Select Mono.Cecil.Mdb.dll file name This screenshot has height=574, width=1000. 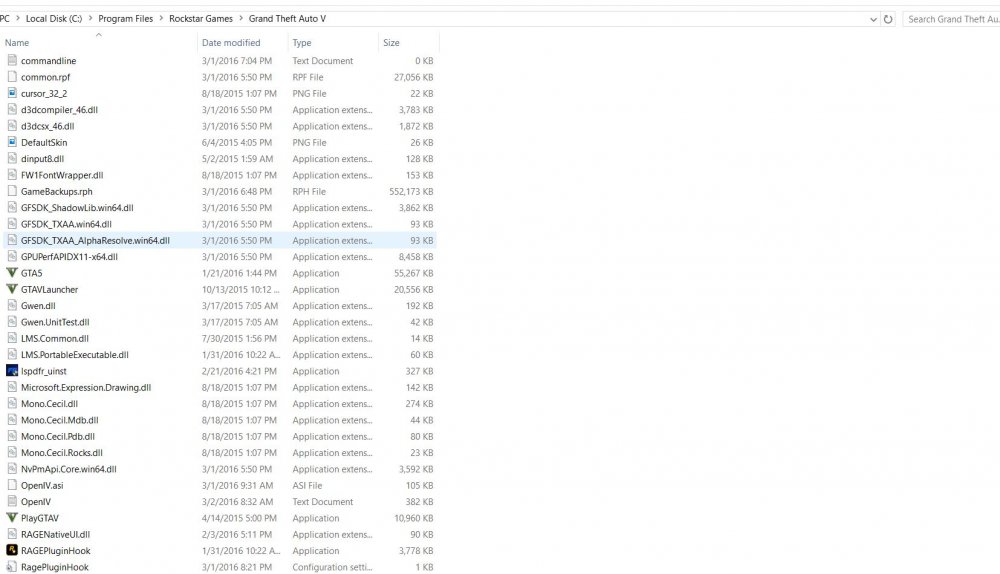click(60, 420)
